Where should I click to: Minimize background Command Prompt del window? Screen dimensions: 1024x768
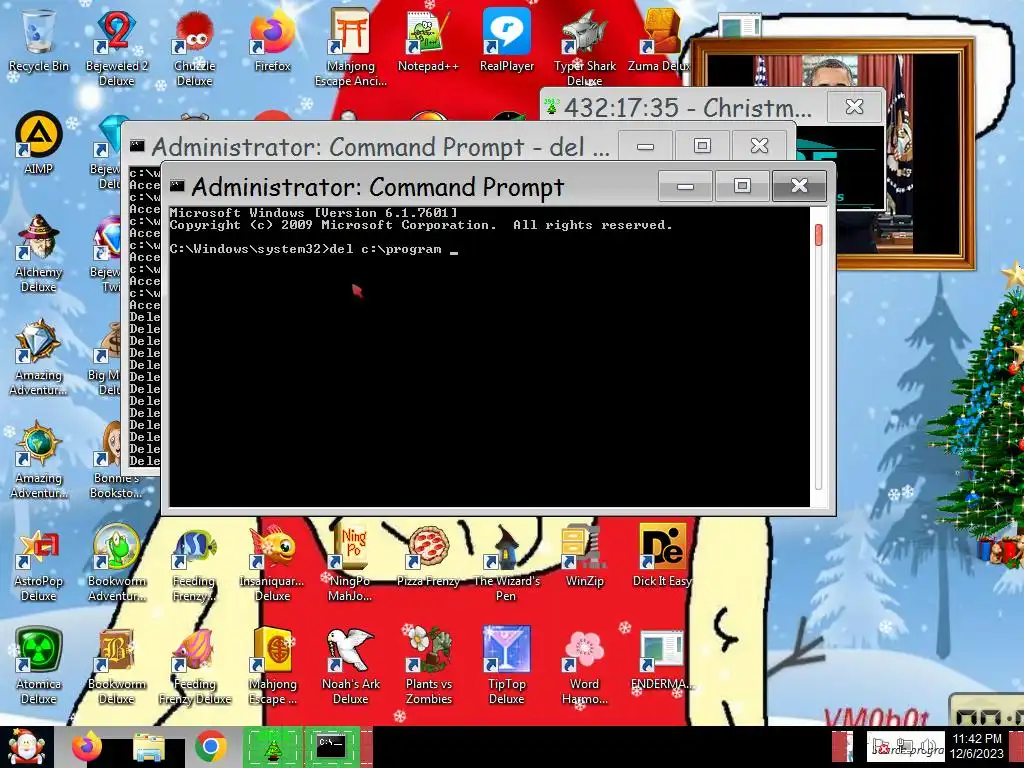(x=645, y=146)
